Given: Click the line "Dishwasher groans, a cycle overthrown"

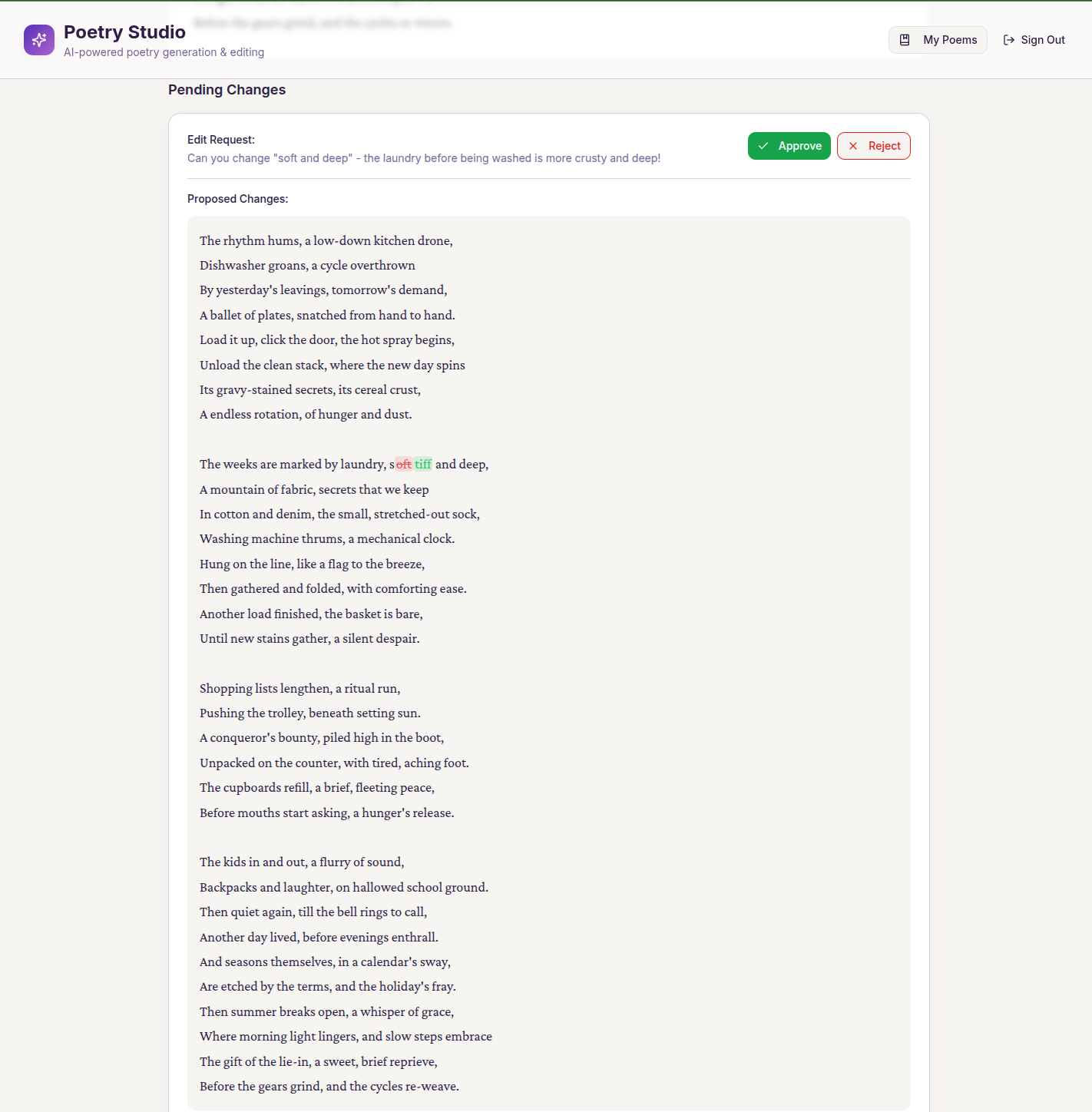Looking at the screenshot, I should coord(307,266).
